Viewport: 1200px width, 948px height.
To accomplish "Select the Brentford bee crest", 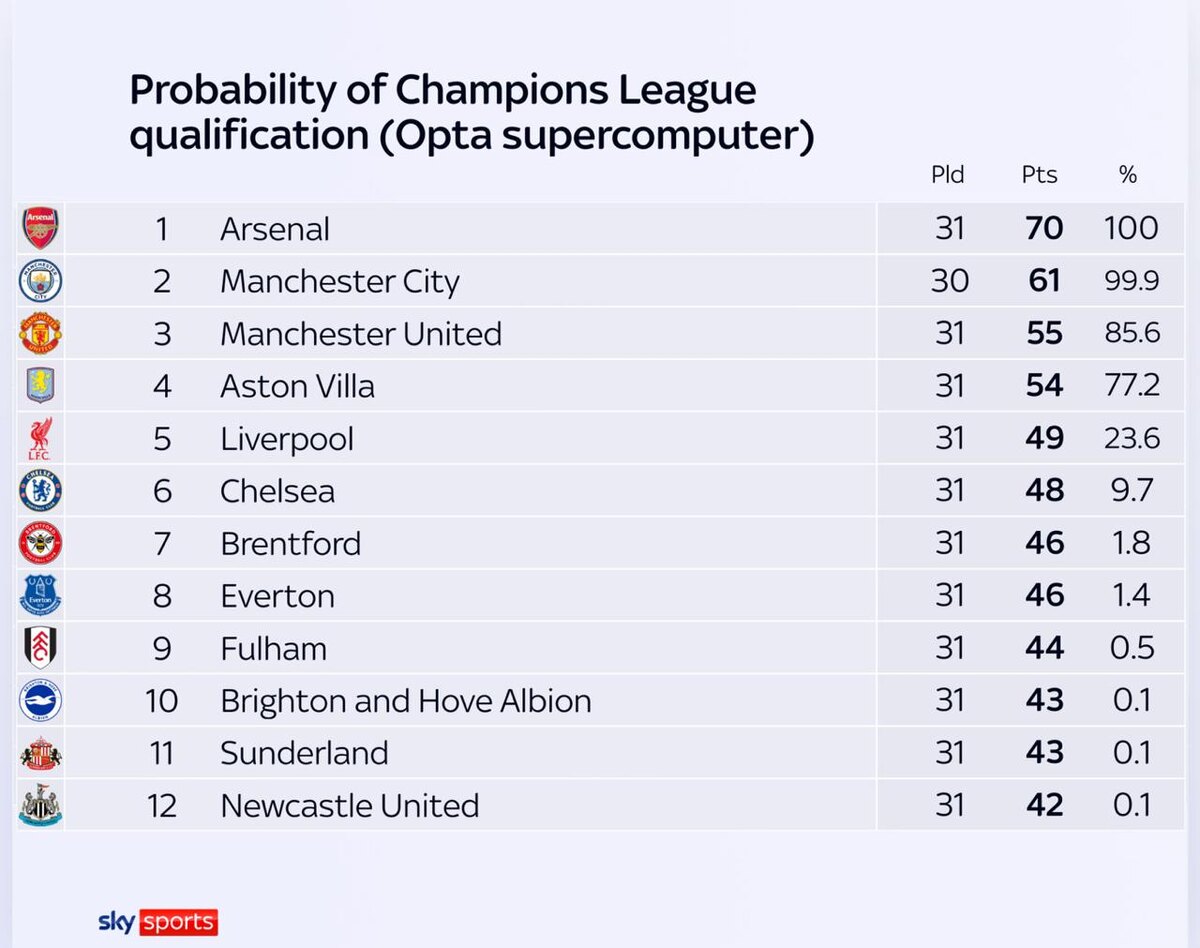I will [x=41, y=544].
